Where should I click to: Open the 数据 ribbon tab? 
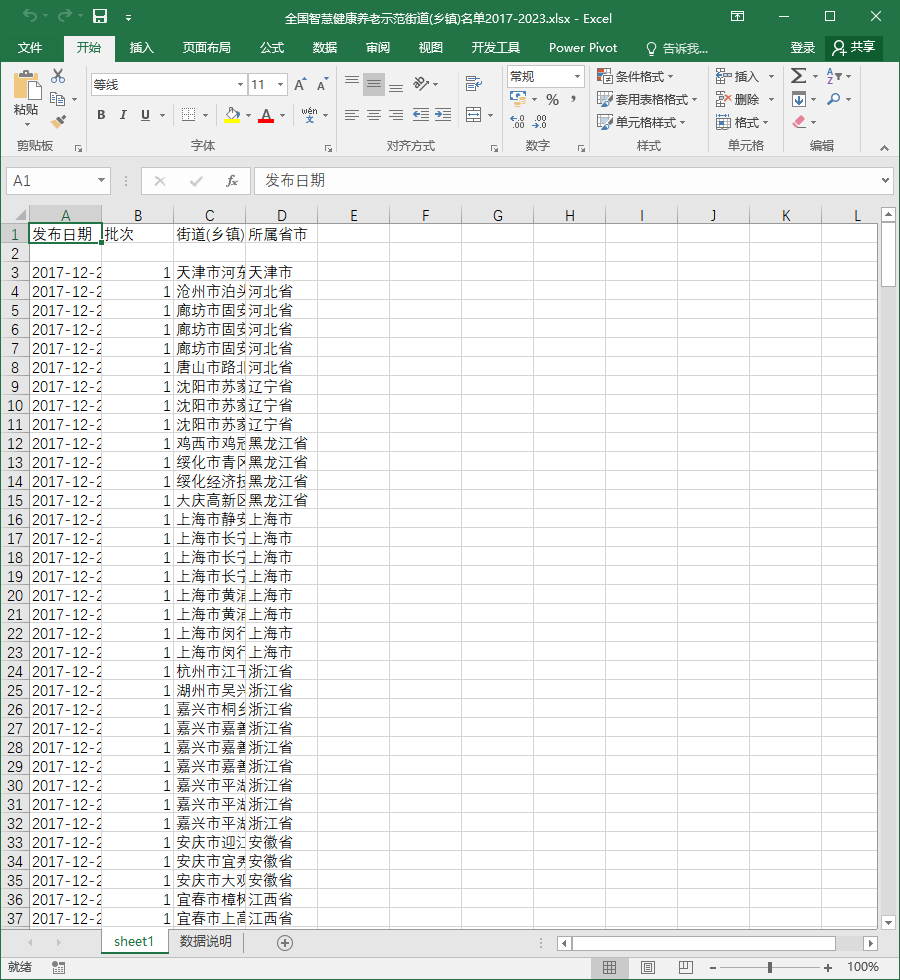[x=324, y=48]
